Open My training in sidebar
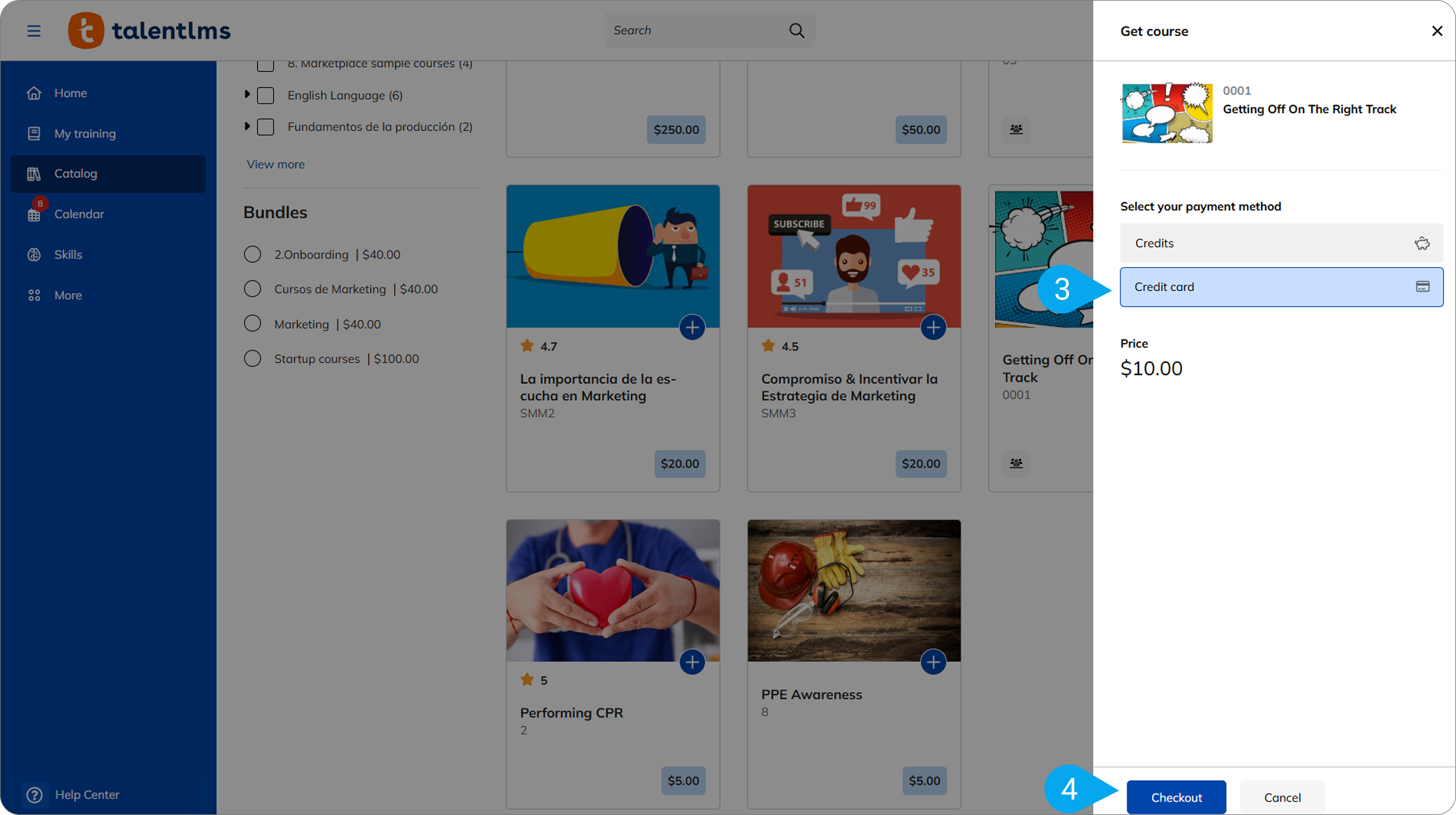The image size is (1456, 815). (x=85, y=134)
